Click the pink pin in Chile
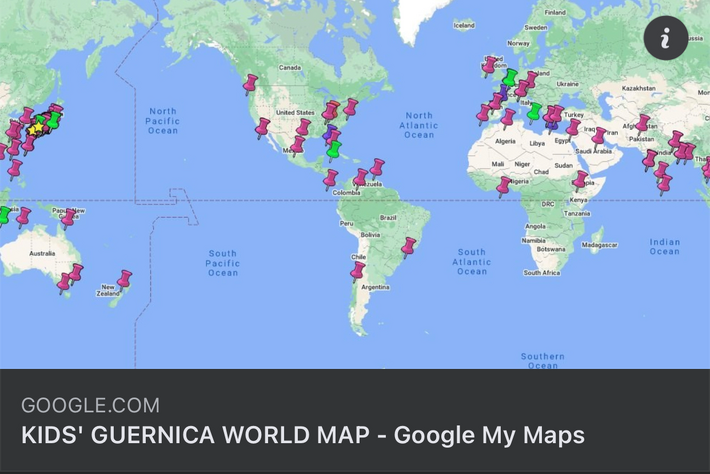The width and height of the screenshot is (710, 474). (357, 271)
